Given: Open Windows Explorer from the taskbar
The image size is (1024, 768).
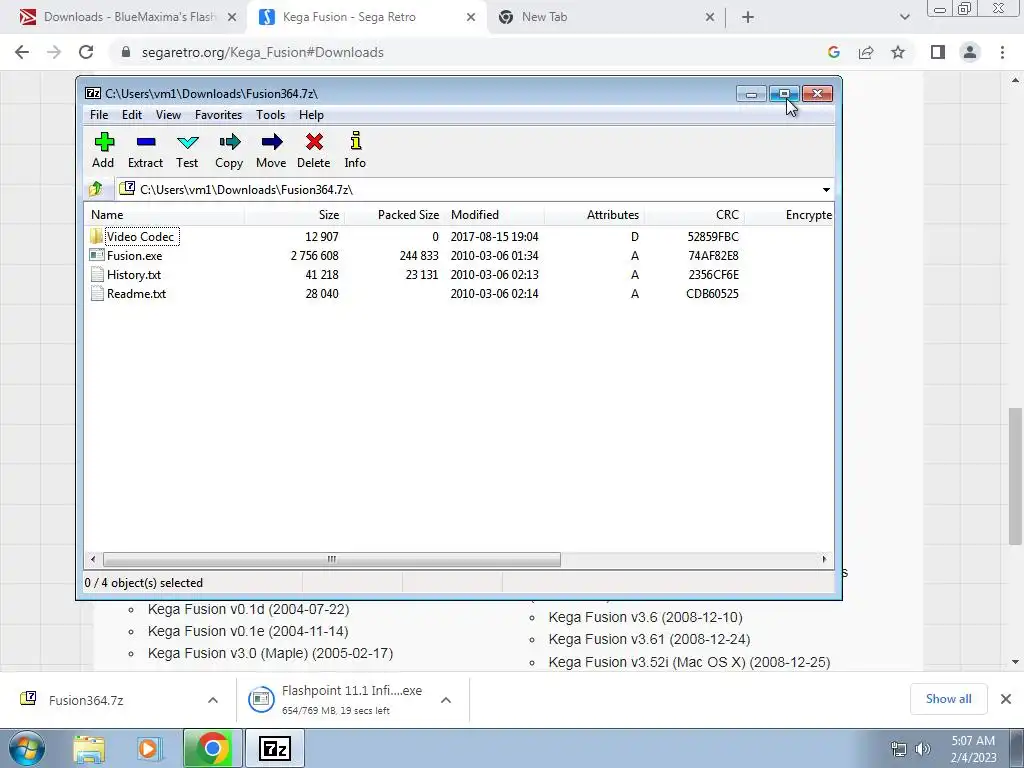Looking at the screenshot, I should coord(89,748).
